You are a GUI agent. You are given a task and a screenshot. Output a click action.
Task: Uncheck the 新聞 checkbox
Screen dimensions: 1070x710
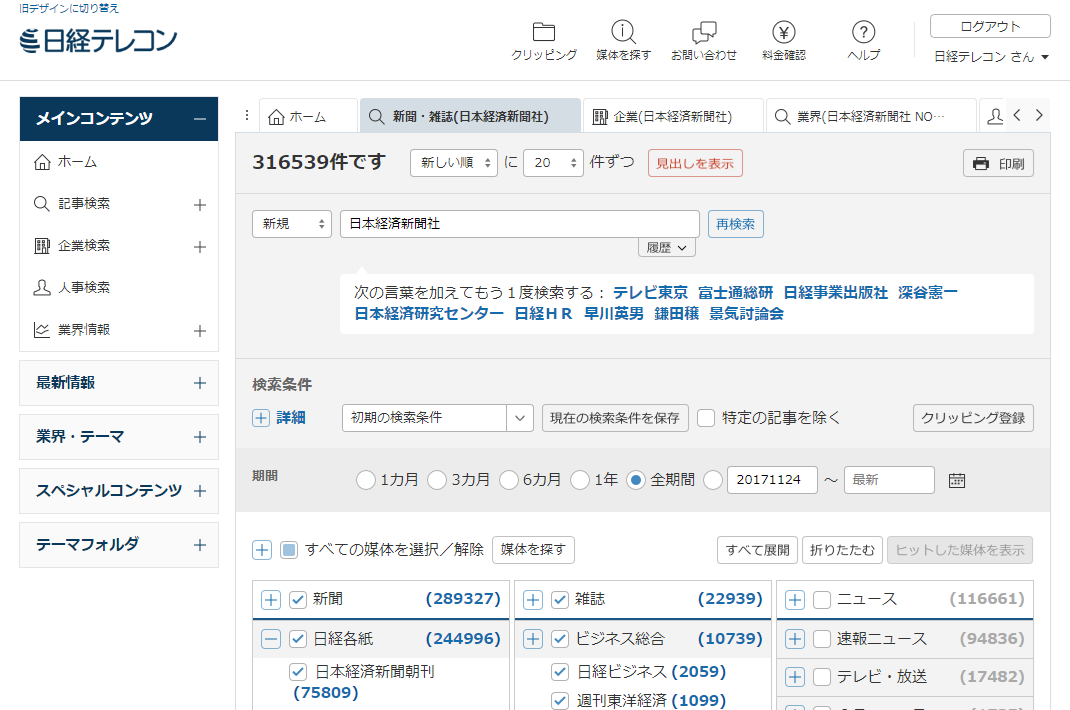298,599
